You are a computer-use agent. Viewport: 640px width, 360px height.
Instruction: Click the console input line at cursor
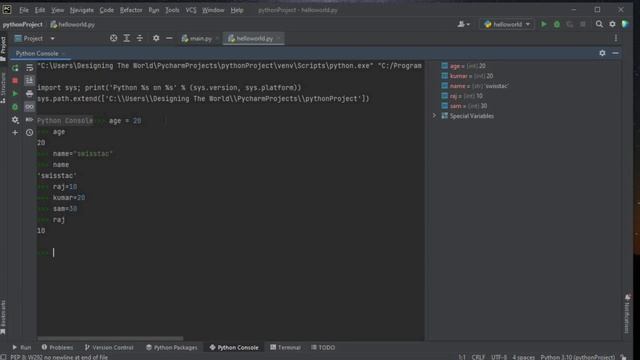[231, 253]
